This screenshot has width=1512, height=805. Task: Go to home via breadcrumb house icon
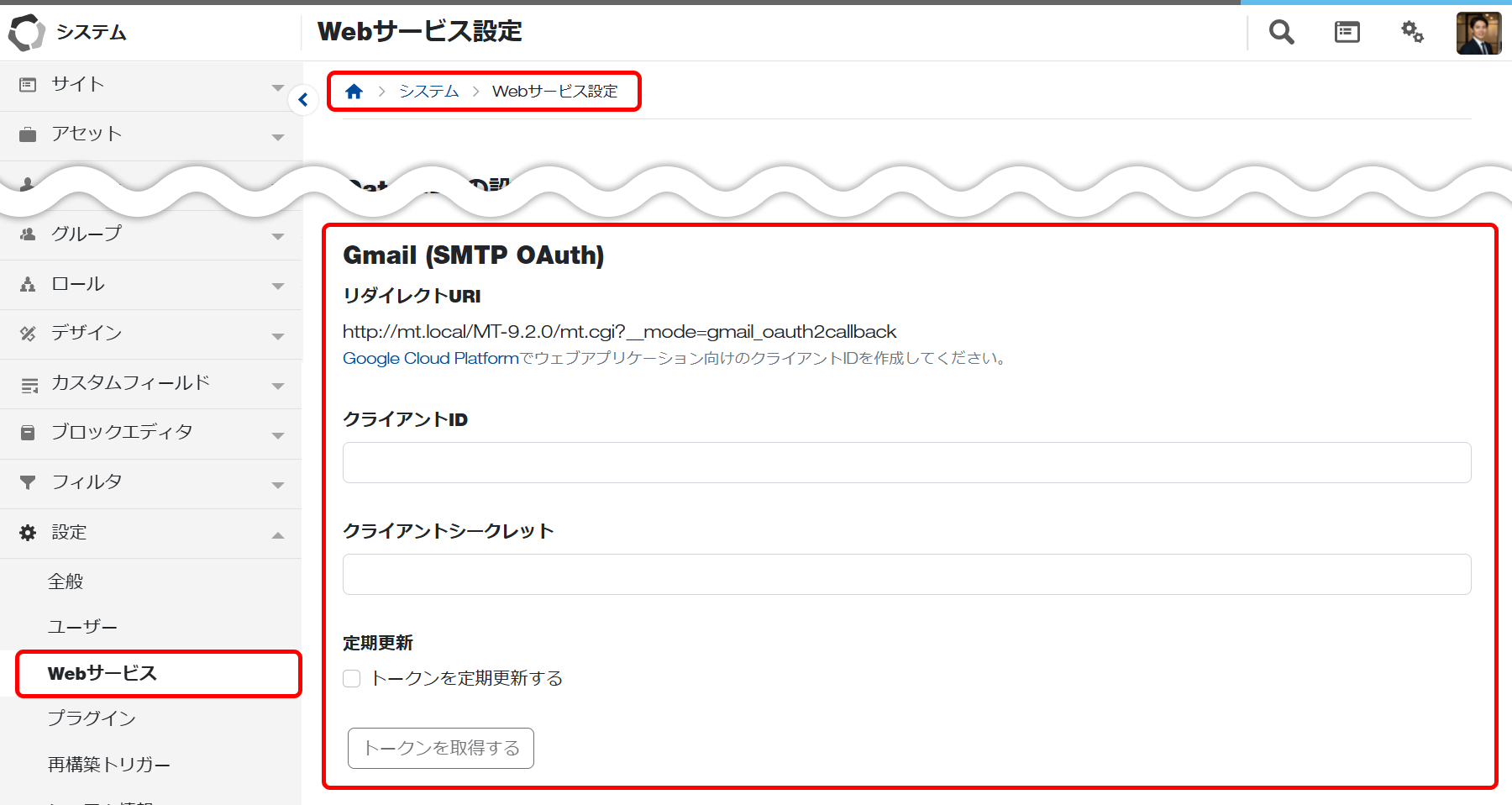coord(354,91)
